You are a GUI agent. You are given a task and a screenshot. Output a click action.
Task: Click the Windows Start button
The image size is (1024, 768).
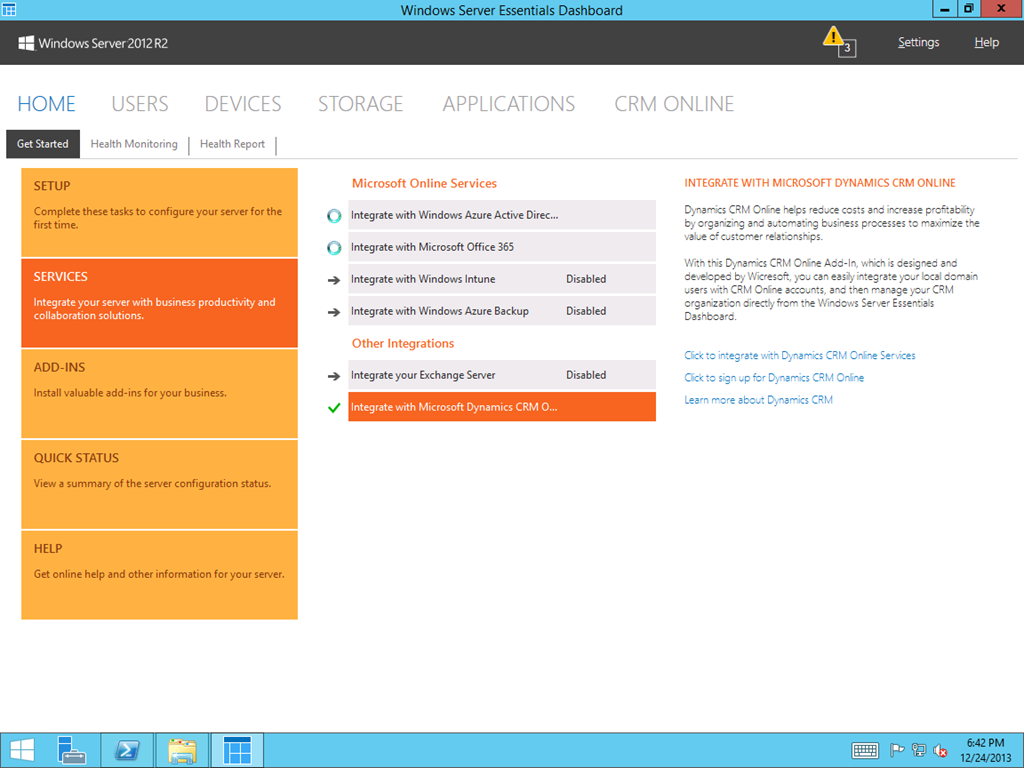coord(22,750)
